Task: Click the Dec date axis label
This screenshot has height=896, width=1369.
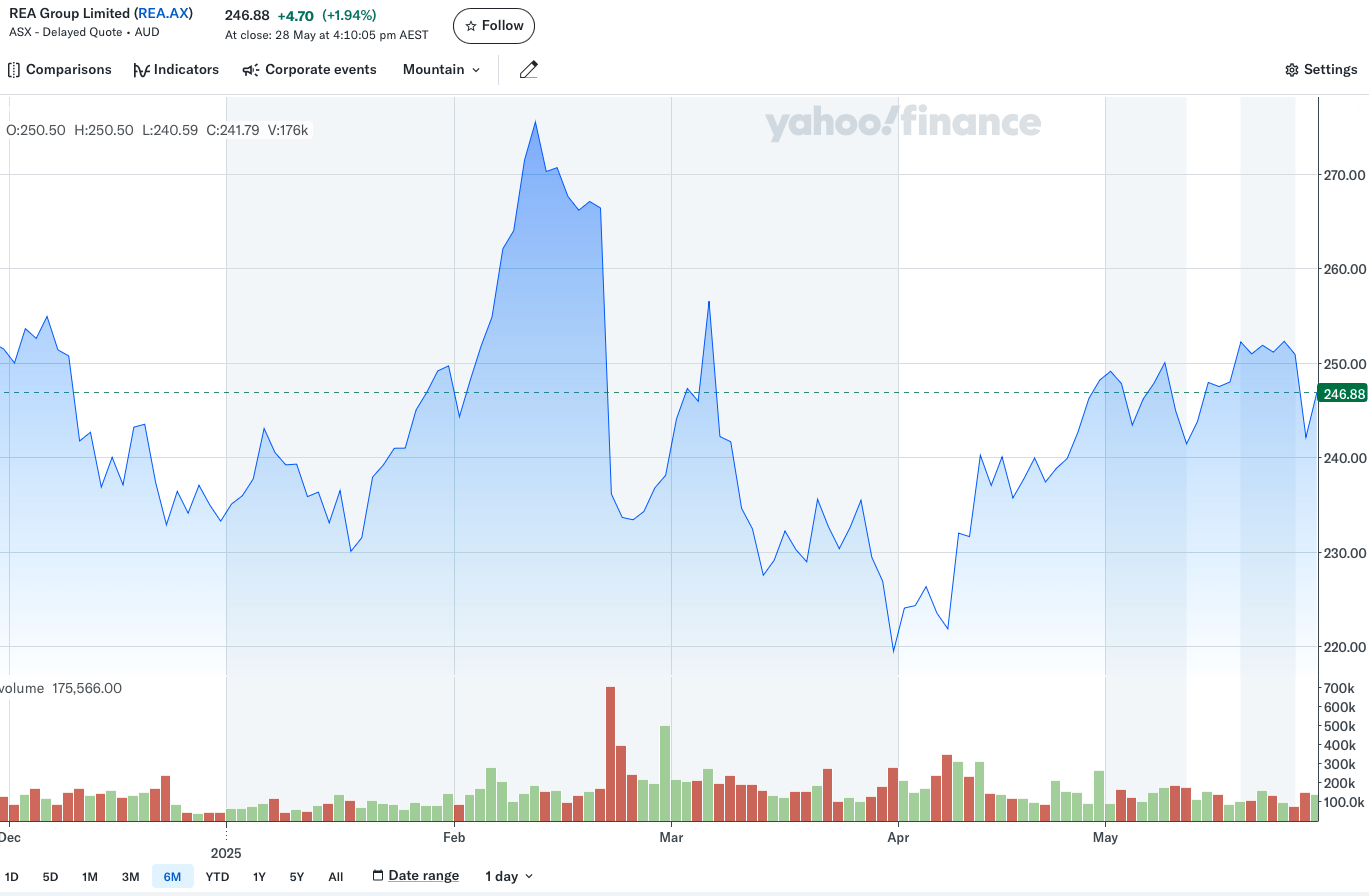Action: [x=10, y=837]
